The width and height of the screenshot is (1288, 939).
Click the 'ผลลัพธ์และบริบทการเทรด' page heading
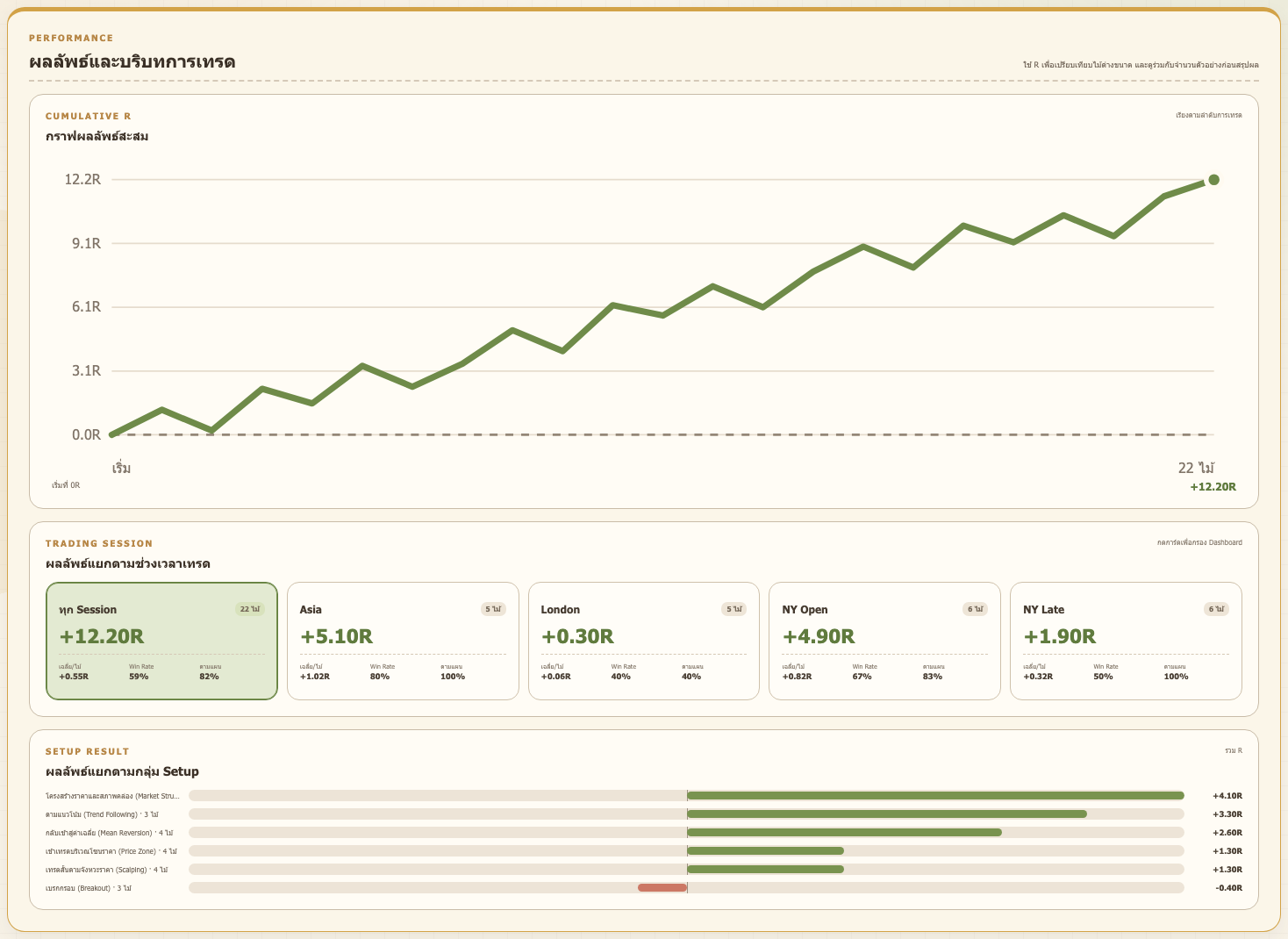point(132,62)
